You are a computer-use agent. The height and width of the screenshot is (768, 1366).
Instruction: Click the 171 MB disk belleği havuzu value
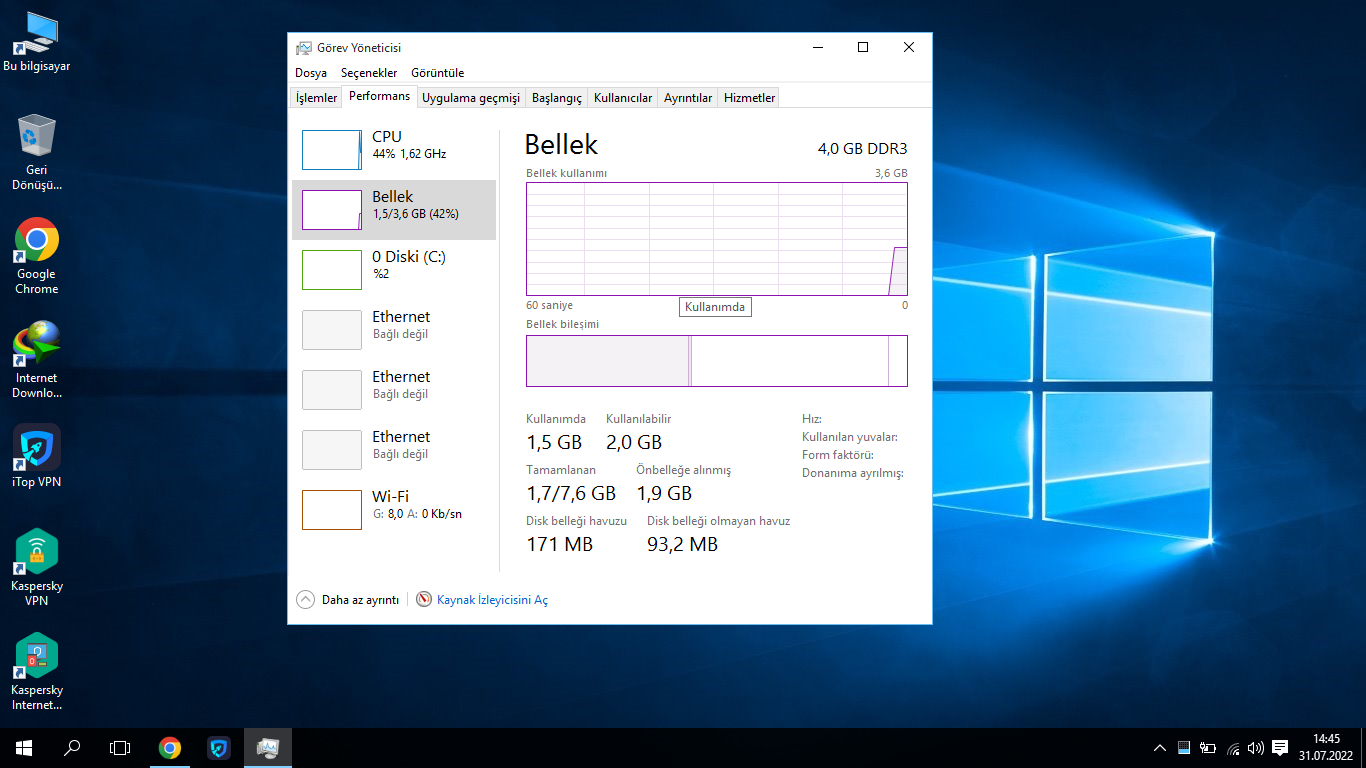[560, 544]
